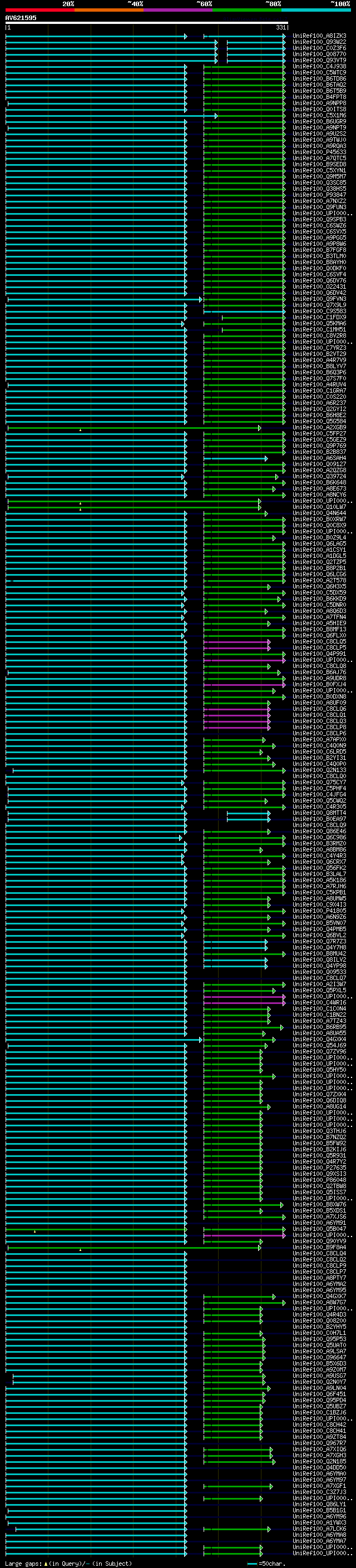Click the hit label UniRef100_C5XYN1
This screenshot has width=356, height=1568.
coord(319,170)
